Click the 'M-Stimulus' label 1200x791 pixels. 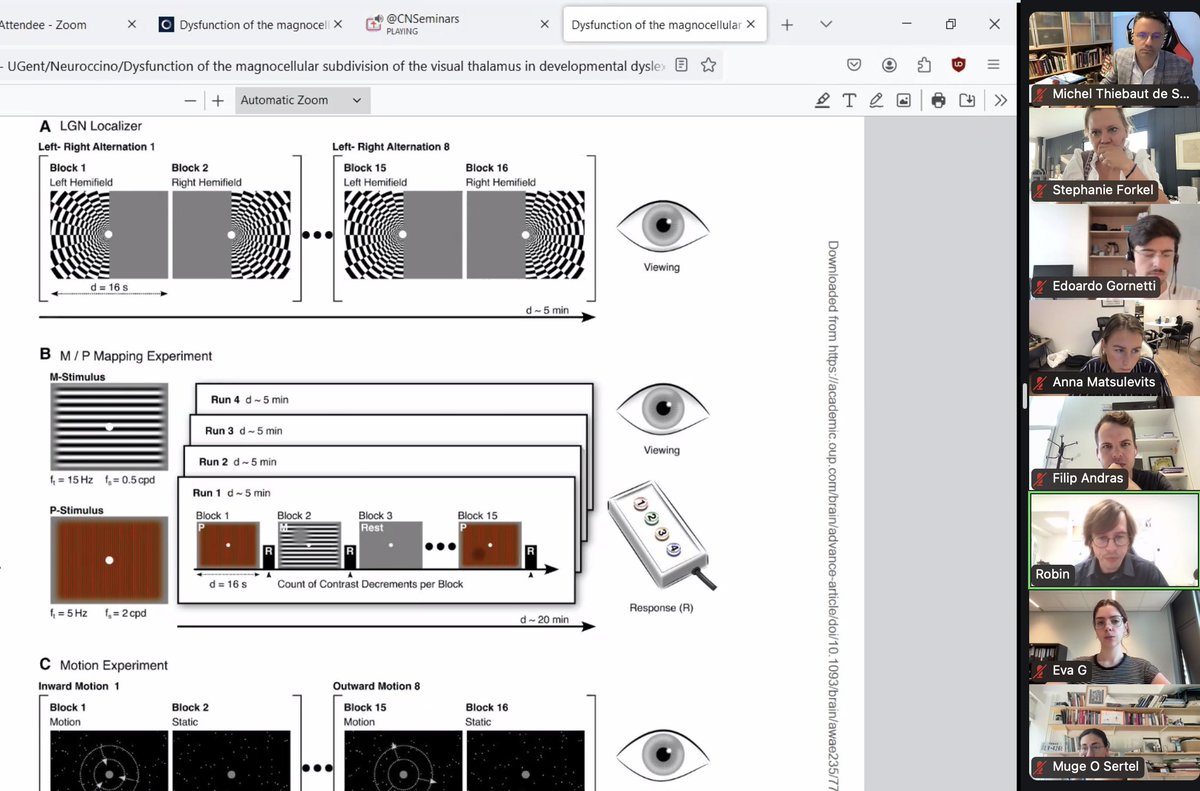78,377
